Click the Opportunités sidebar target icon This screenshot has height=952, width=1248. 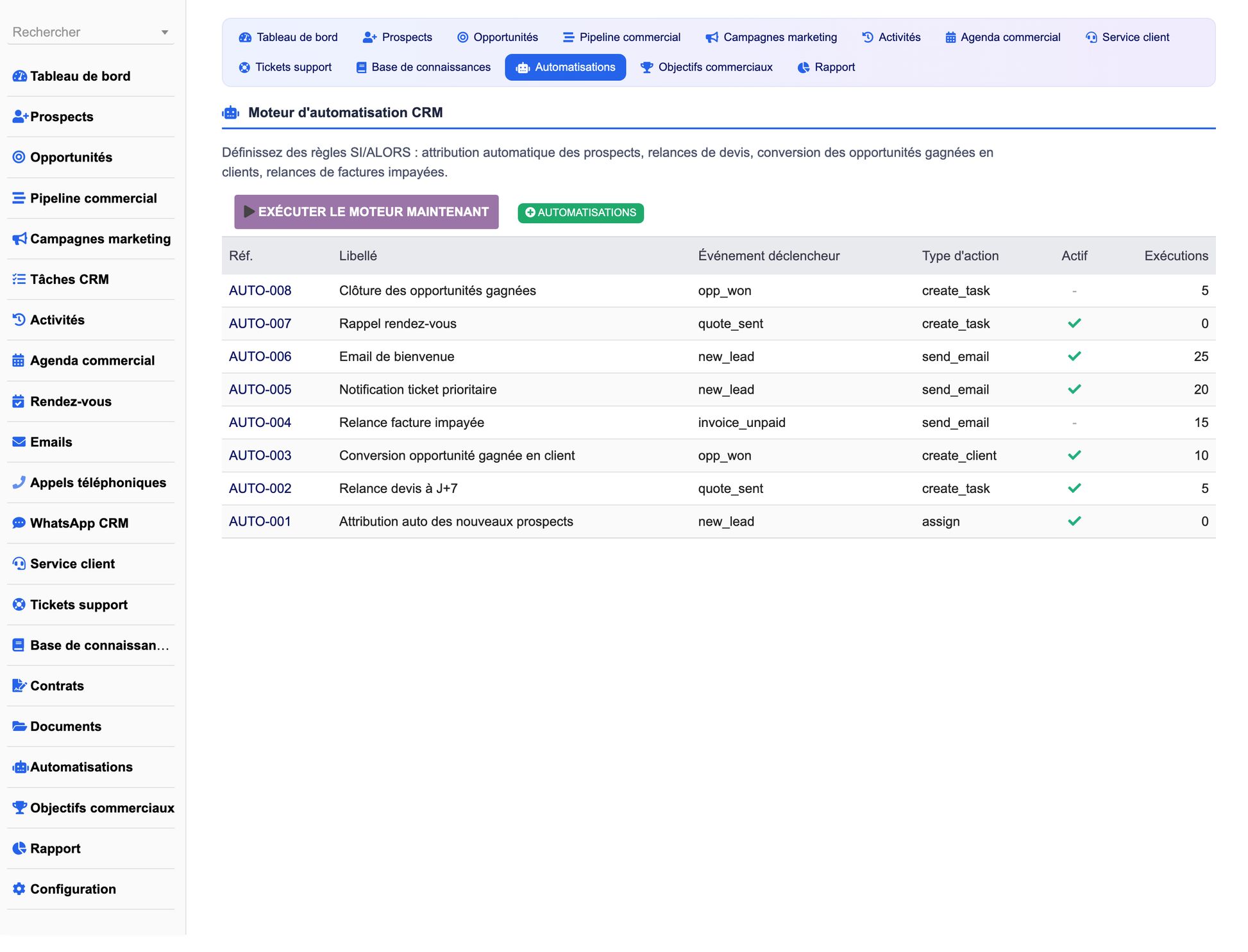19,157
